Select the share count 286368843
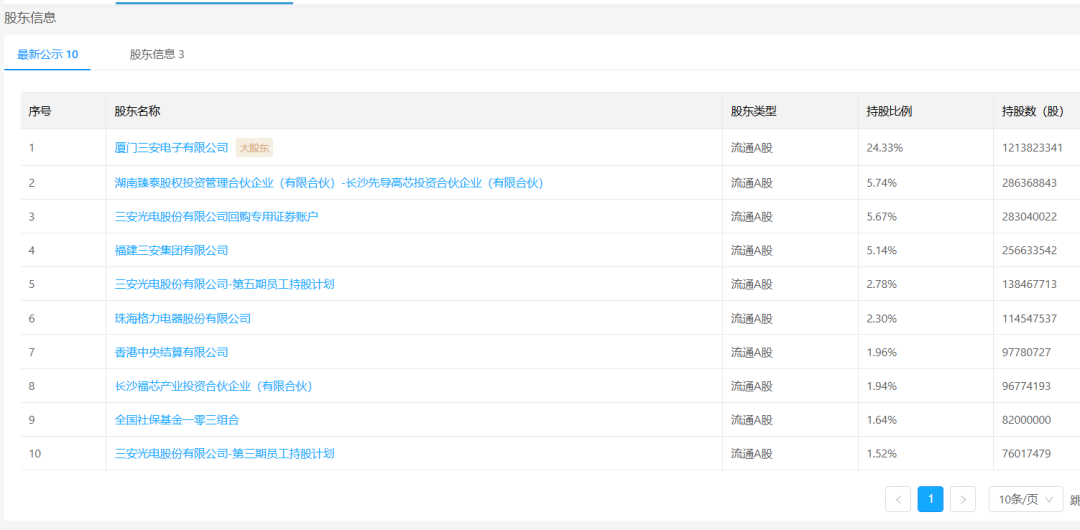Screen dimensions: 1080x530 1029,183
